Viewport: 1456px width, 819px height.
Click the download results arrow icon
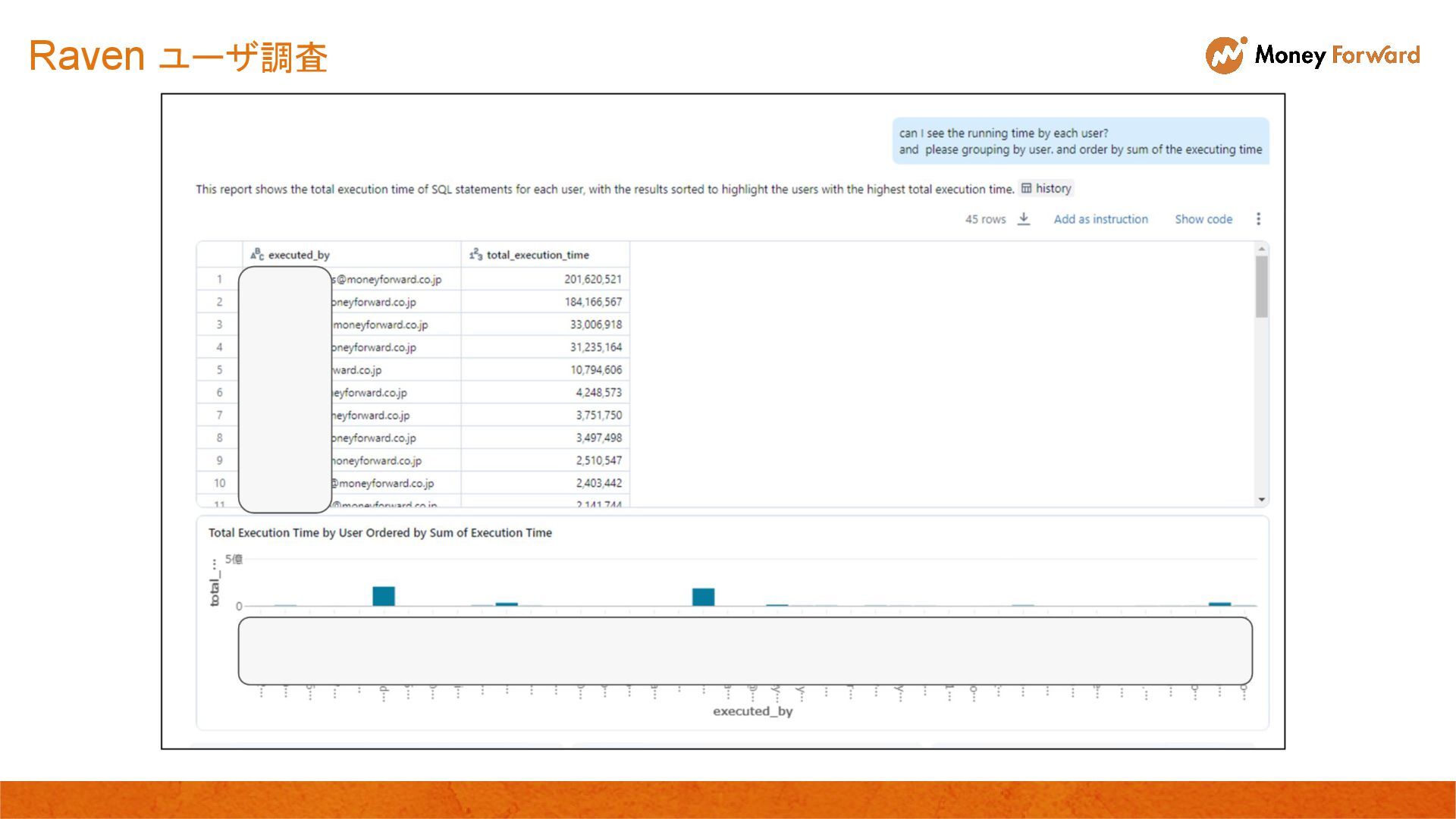tap(1024, 218)
